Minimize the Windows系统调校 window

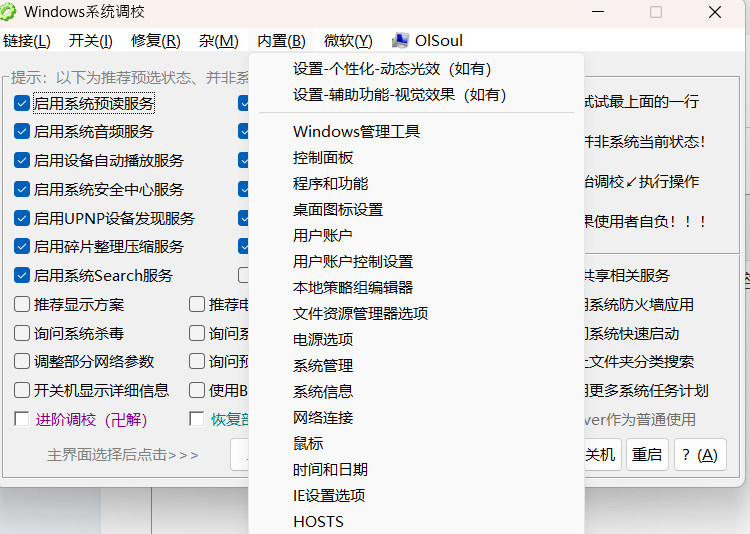coord(598,12)
